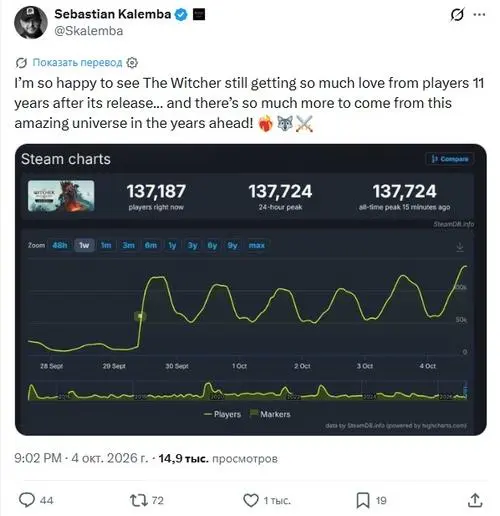Click the Compare button on chart
The height and width of the screenshot is (516, 500).
(x=450, y=159)
